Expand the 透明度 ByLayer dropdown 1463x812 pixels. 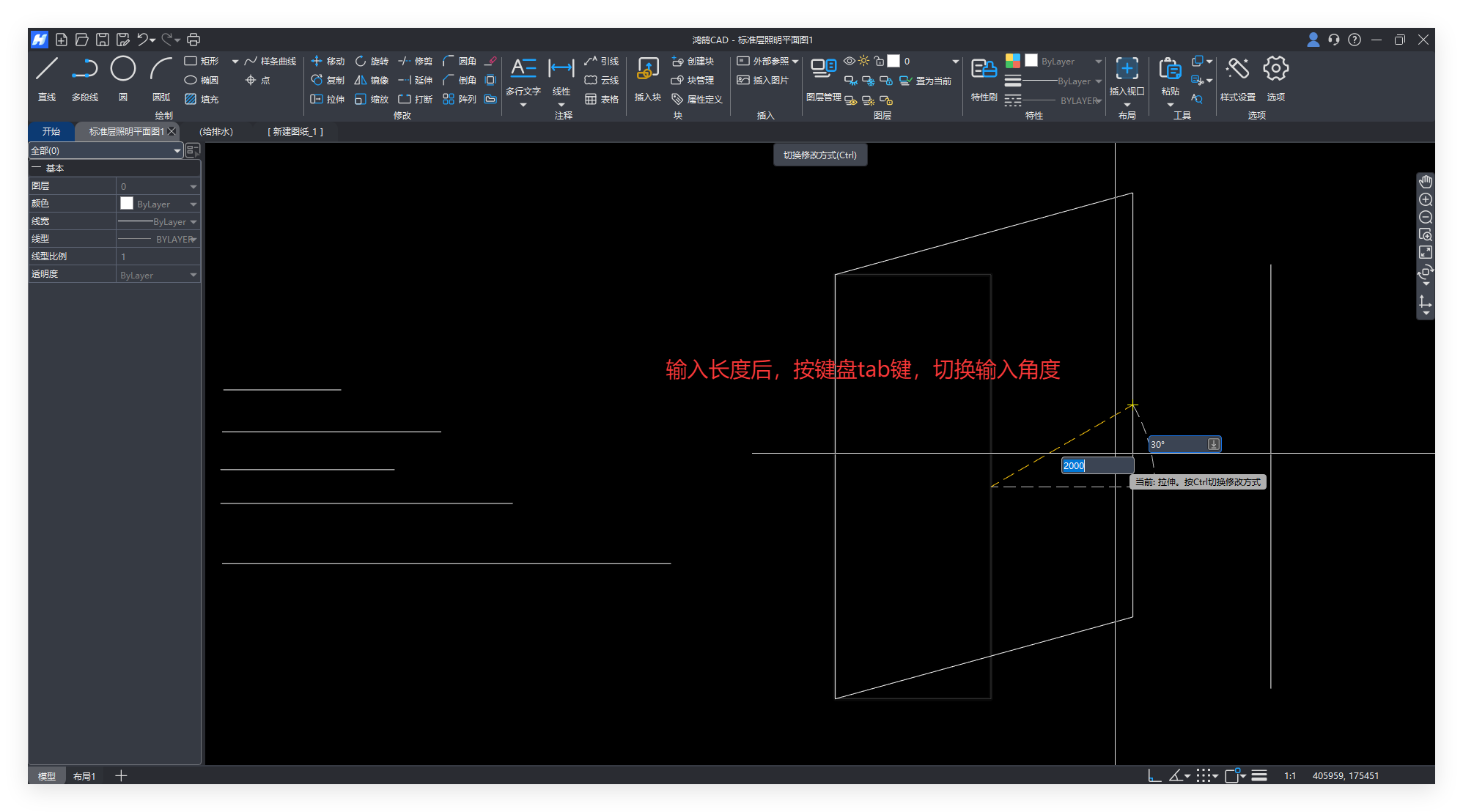tap(194, 276)
